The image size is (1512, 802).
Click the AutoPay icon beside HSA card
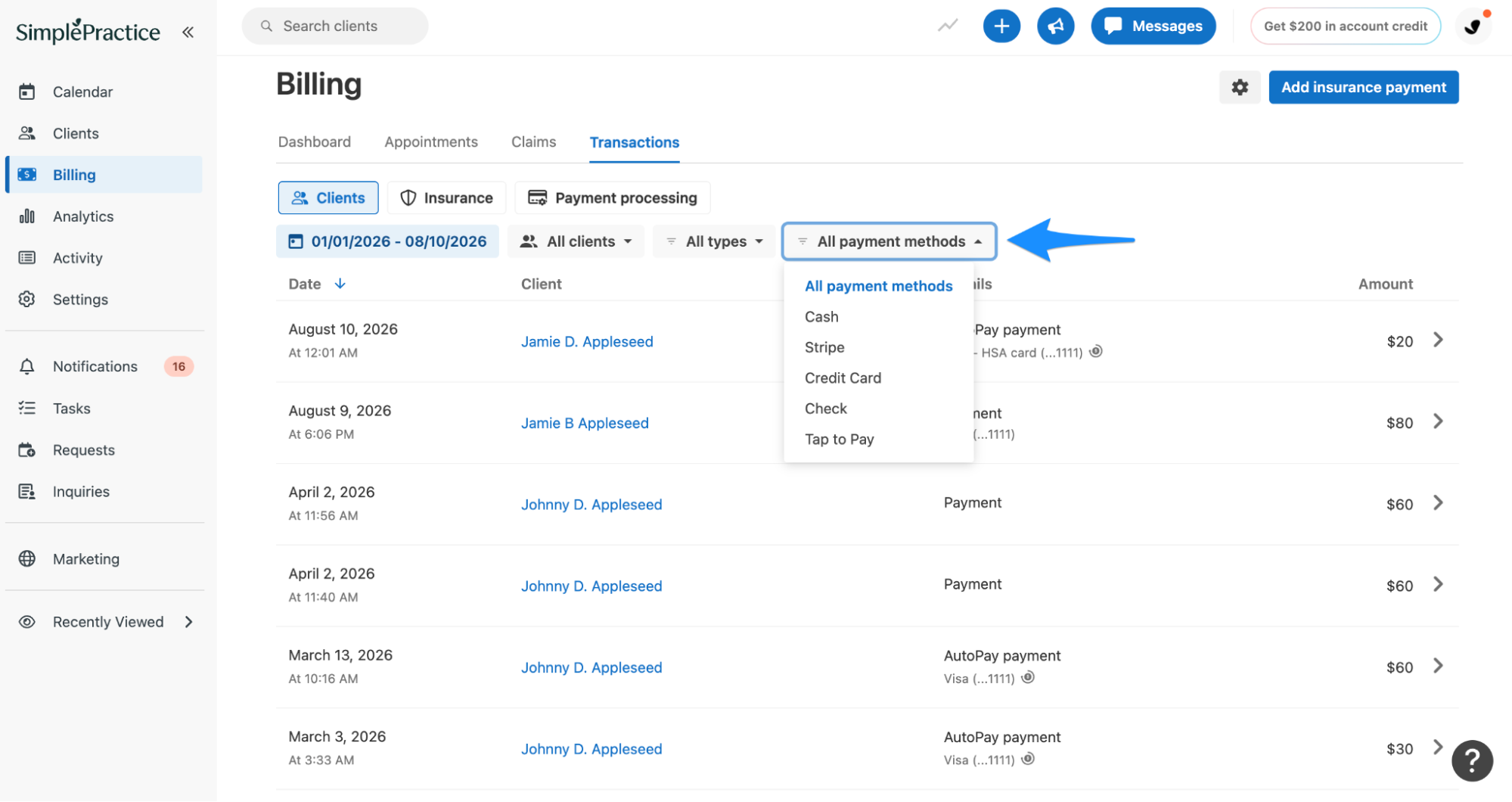(1096, 351)
